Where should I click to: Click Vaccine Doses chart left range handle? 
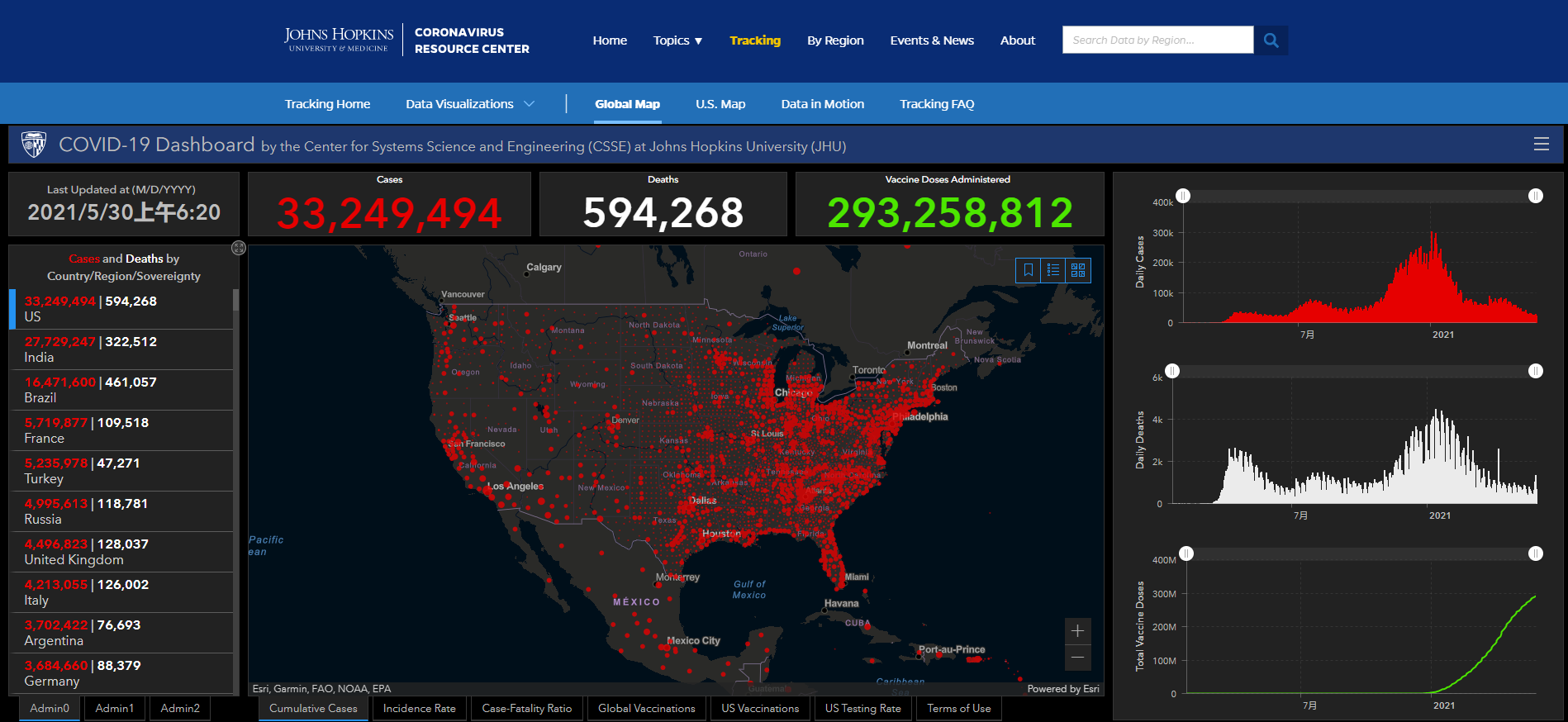coord(1186,553)
